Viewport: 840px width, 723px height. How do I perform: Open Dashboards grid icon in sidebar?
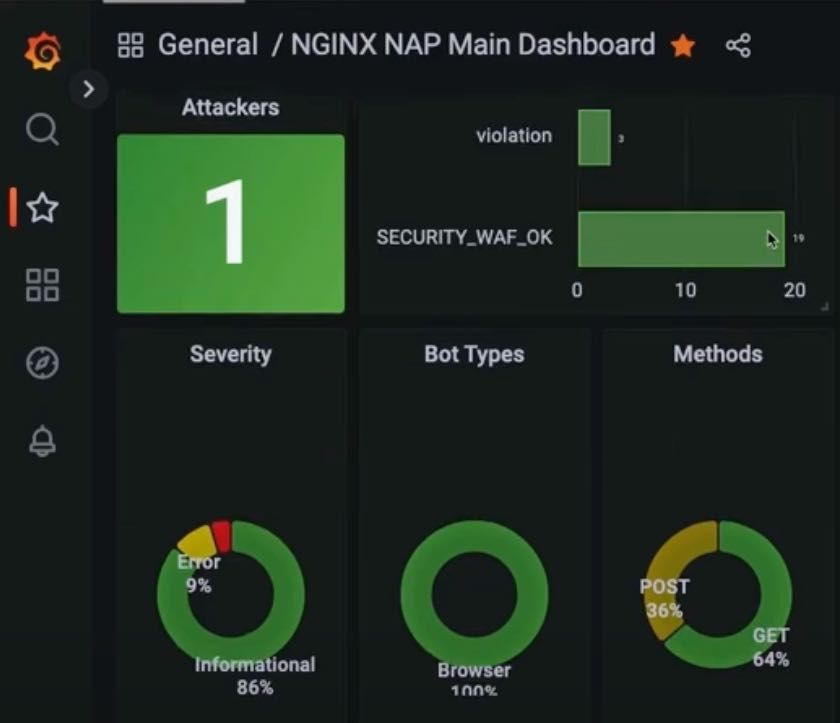tap(42, 285)
